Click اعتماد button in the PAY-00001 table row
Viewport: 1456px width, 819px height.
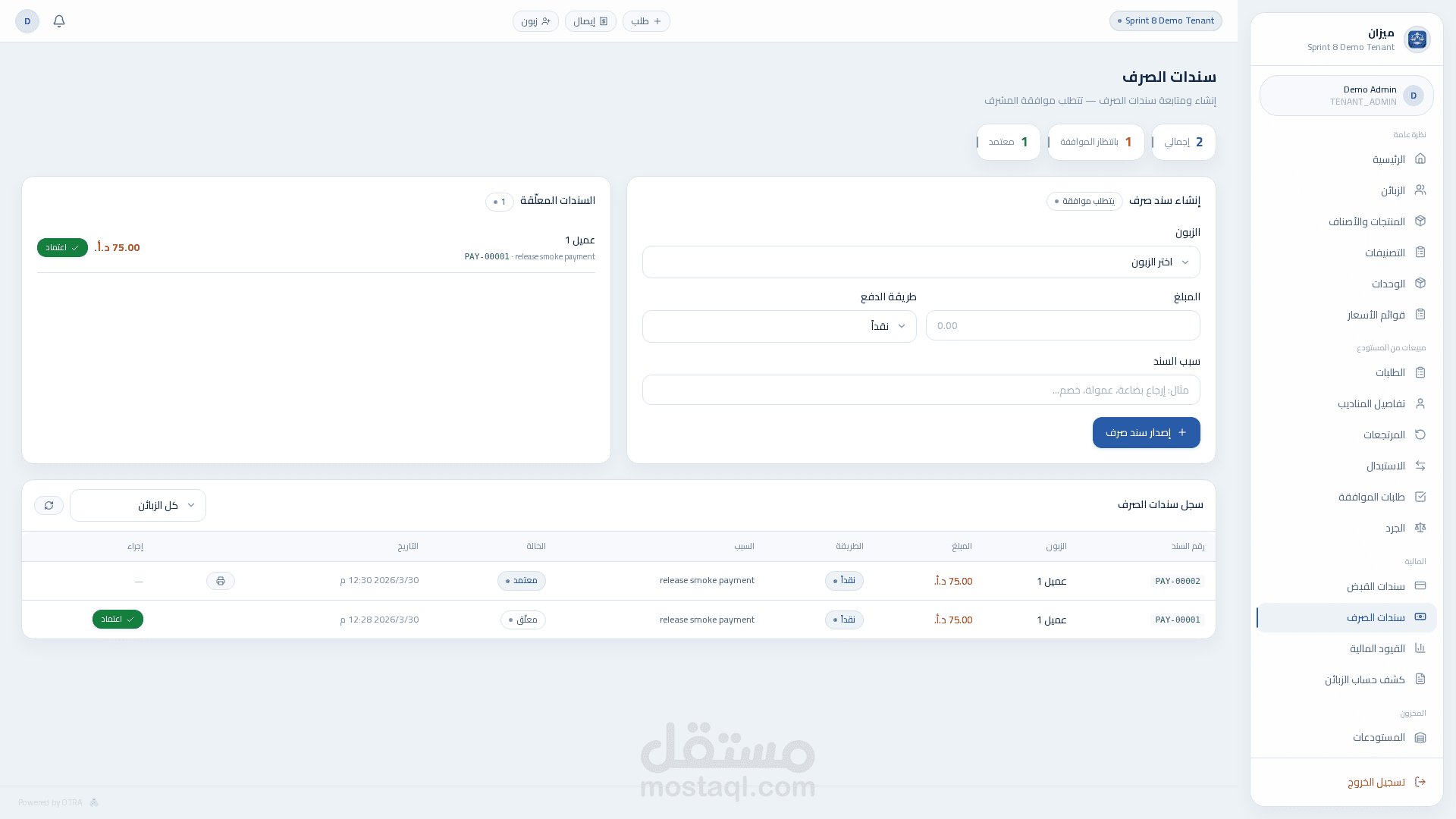[x=118, y=620]
